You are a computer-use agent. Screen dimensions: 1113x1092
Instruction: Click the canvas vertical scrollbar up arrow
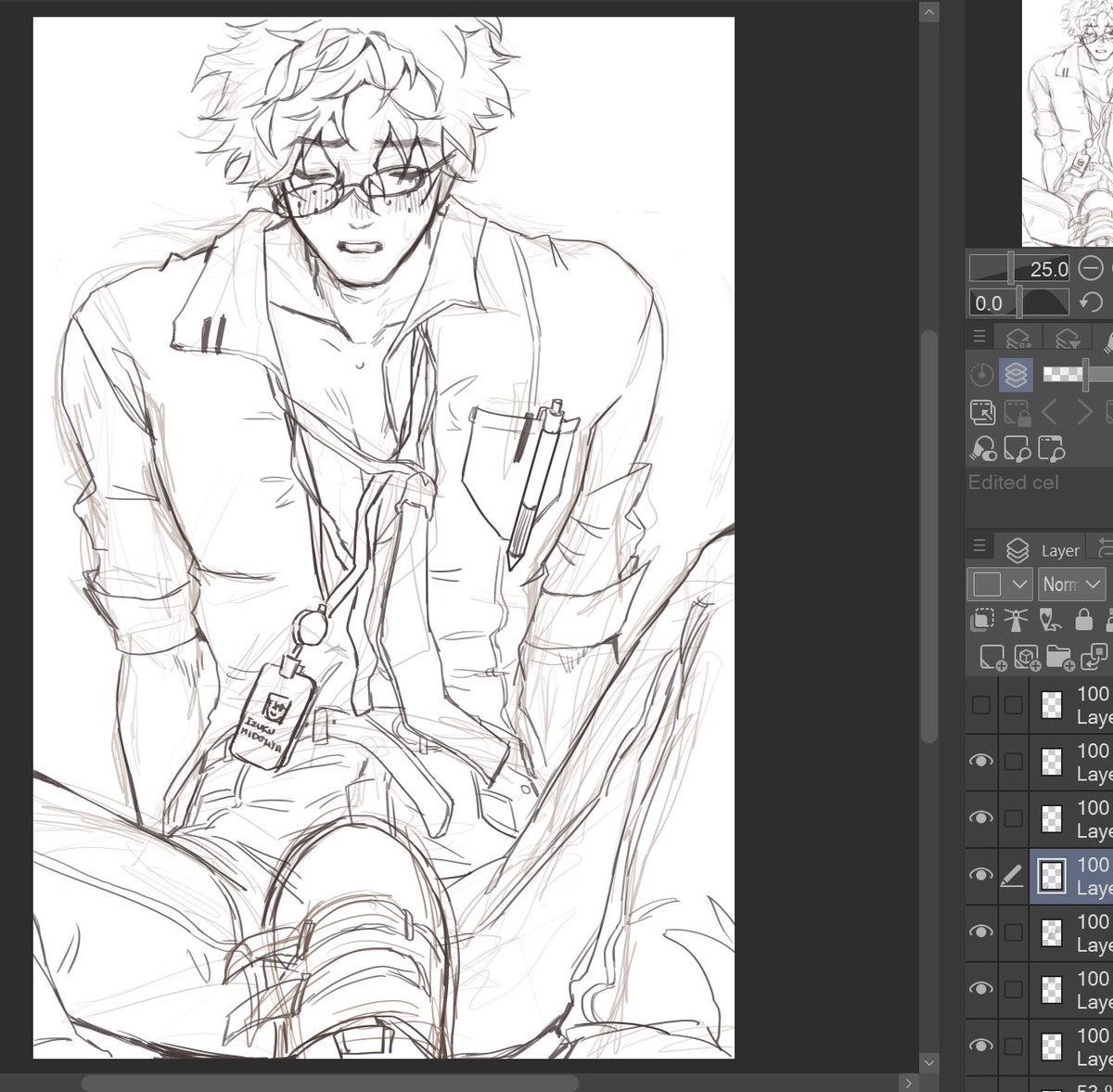(929, 12)
